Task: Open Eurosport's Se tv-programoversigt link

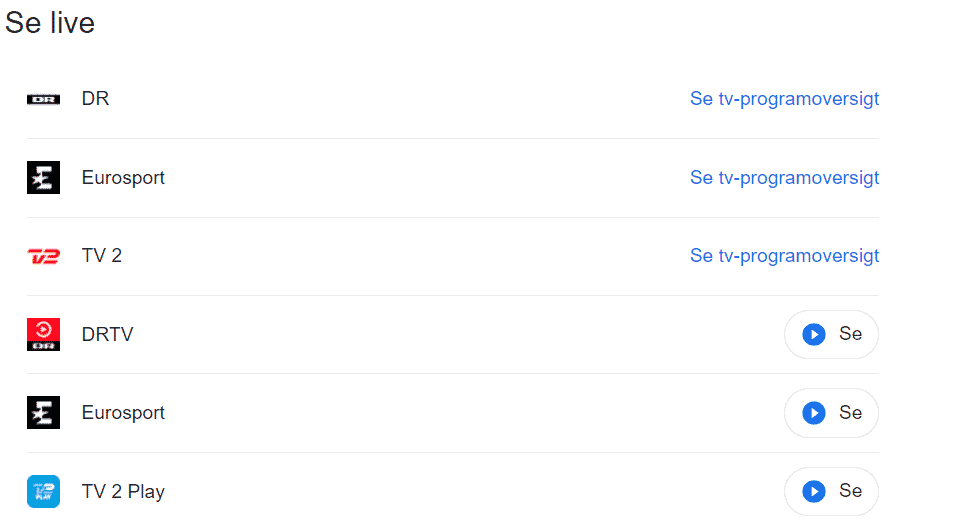Action: click(x=784, y=178)
